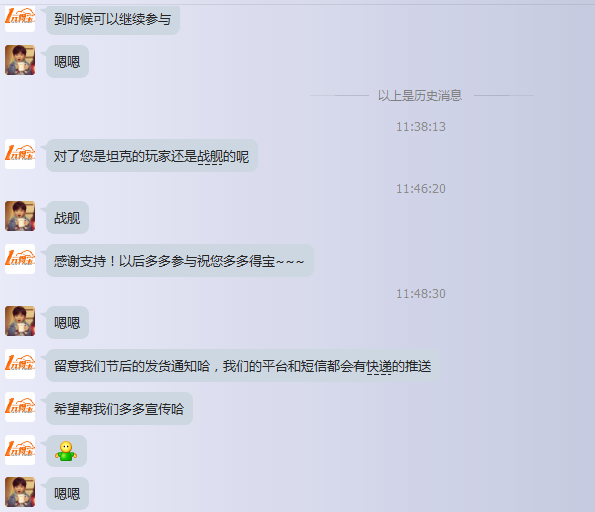Click the 云得宝 avatar beside 到时候可以继续参与
This screenshot has height=512, width=595.
tap(20, 17)
